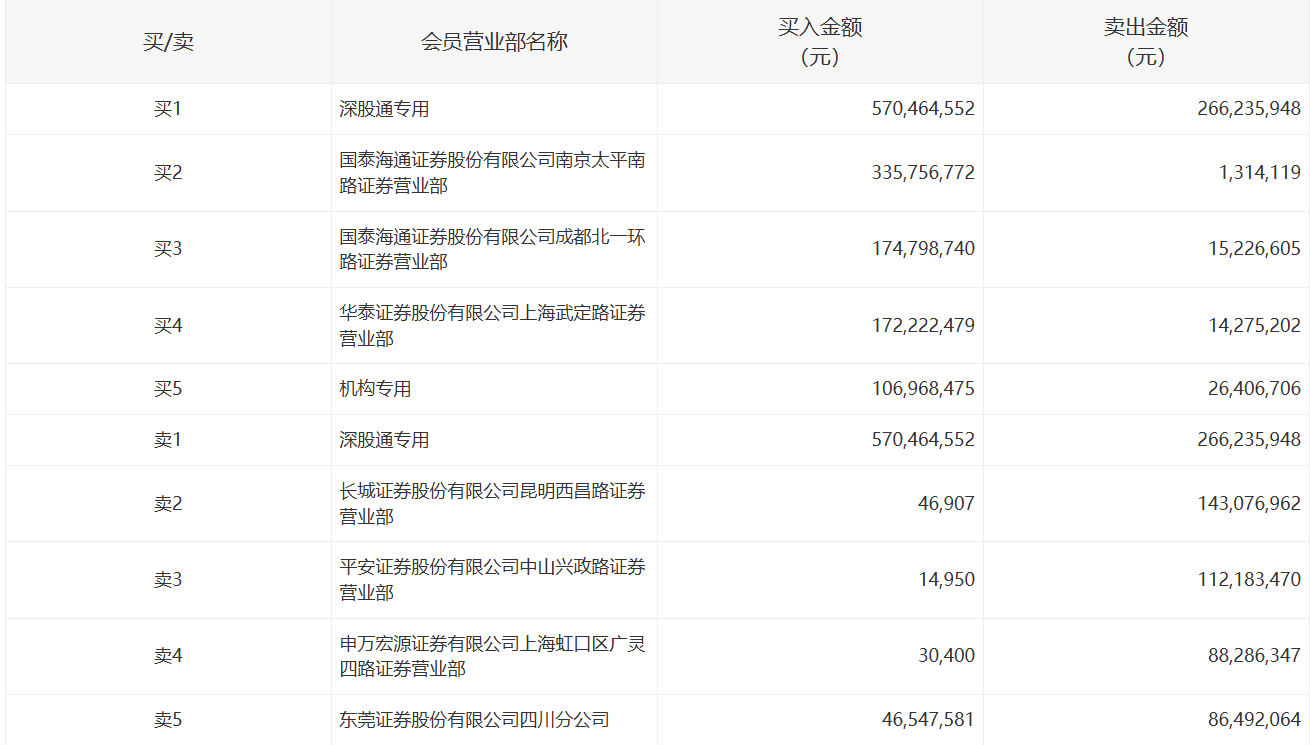Click the buy amount 46,907

point(946,504)
